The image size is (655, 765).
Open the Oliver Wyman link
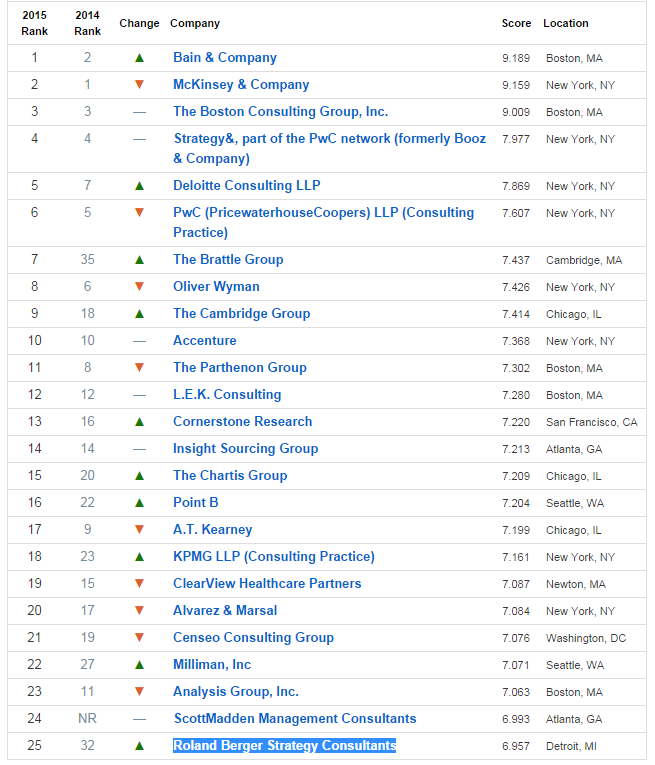point(216,286)
